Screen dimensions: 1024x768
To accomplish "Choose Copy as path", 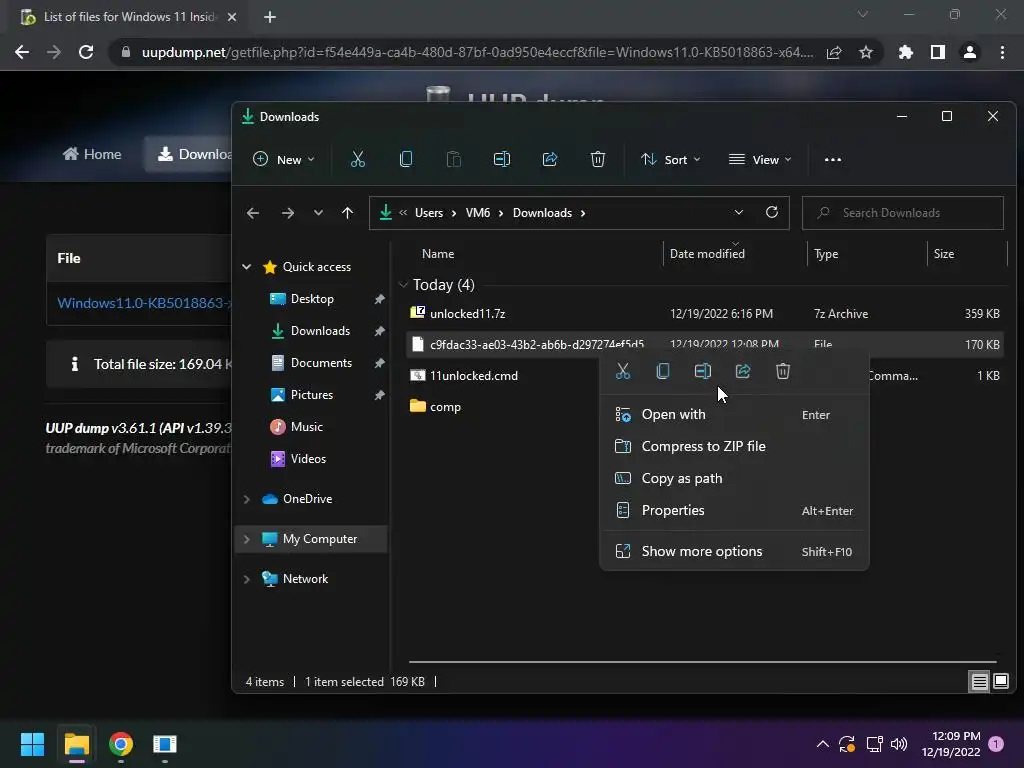I will tap(734, 479).
